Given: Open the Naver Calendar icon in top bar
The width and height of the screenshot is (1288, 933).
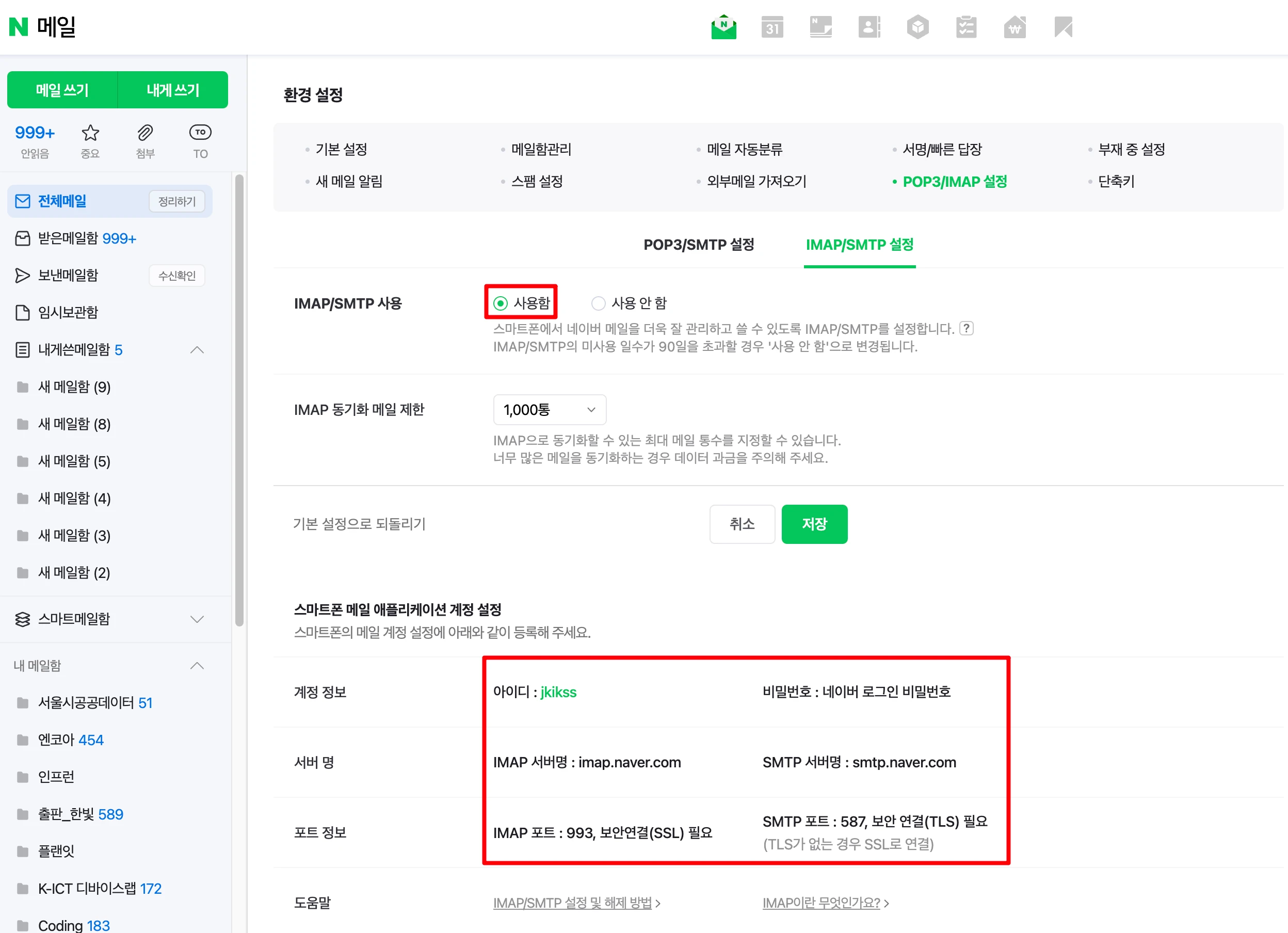Looking at the screenshot, I should (772, 27).
